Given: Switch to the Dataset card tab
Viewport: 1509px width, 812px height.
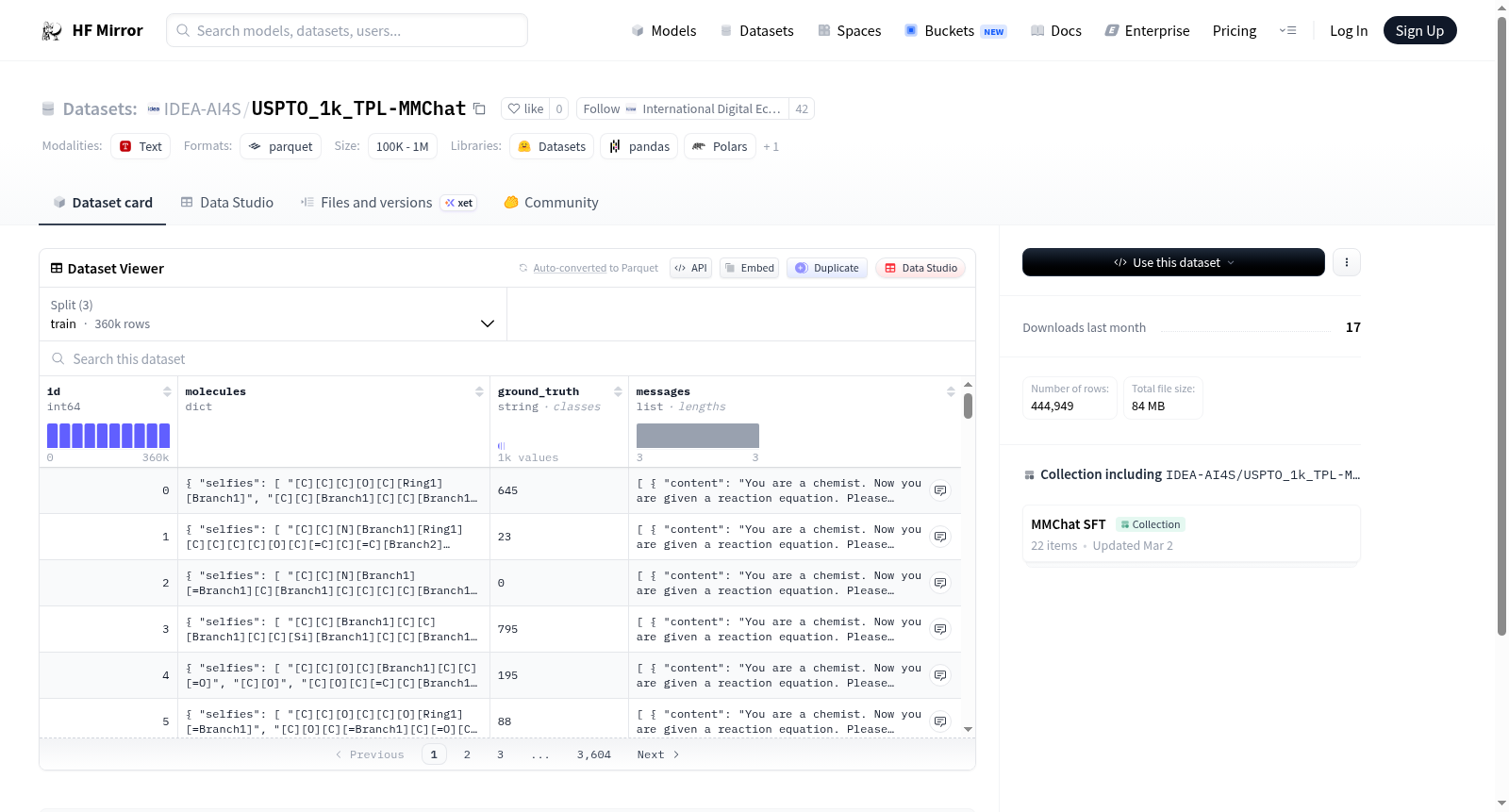Looking at the screenshot, I should [102, 203].
